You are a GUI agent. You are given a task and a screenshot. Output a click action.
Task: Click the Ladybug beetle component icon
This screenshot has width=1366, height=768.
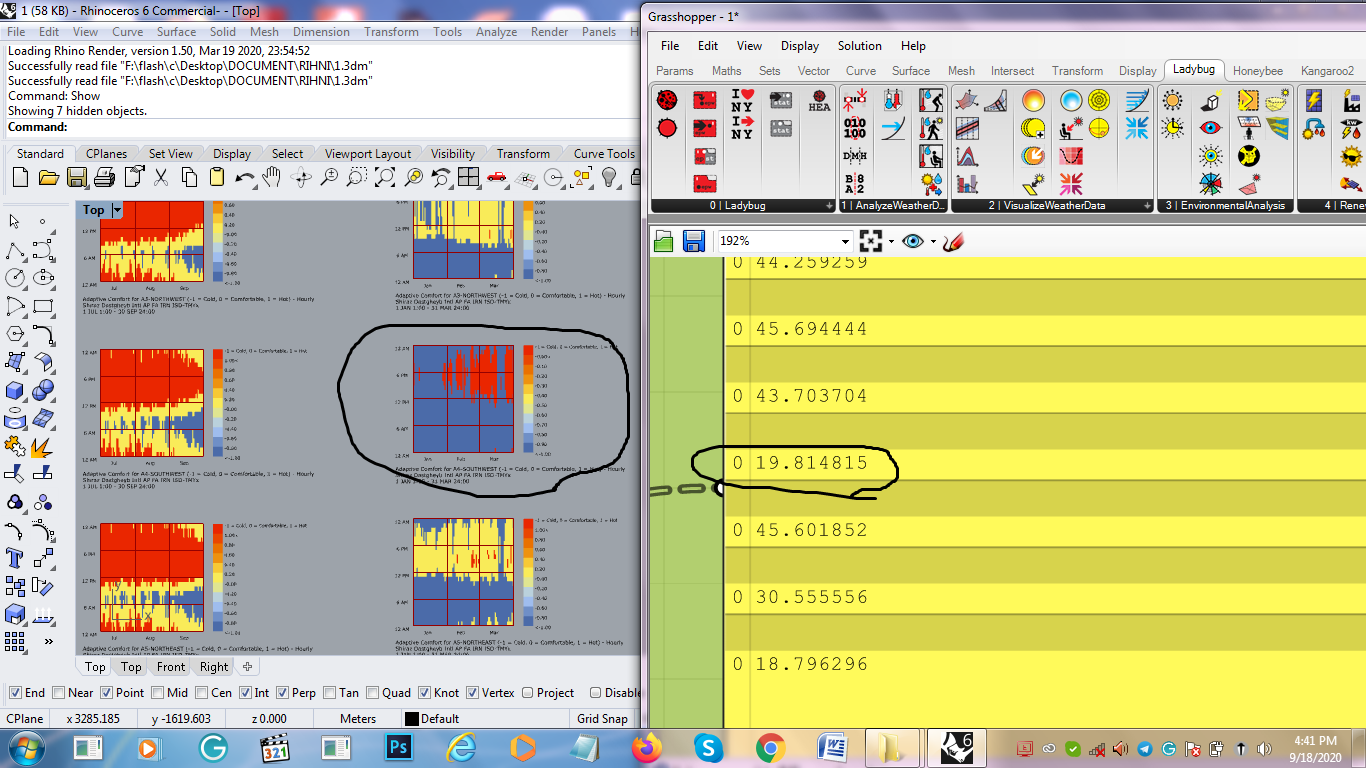(667, 100)
